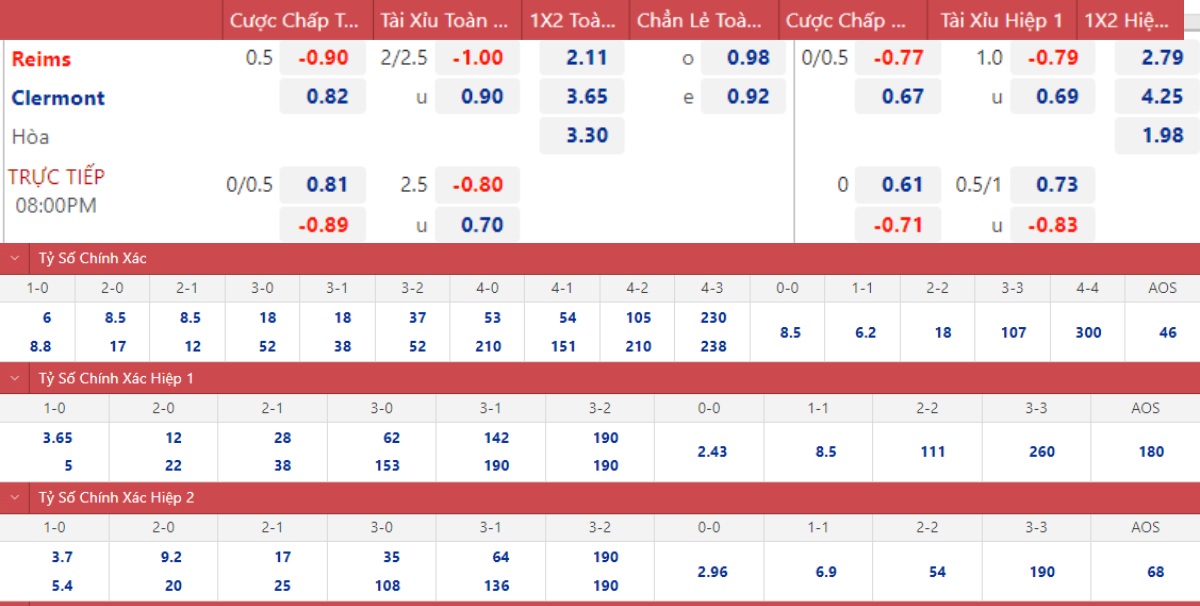The width and height of the screenshot is (1200, 606).
Task: Open the Clermont team name
Action: pyautogui.click(x=58, y=98)
